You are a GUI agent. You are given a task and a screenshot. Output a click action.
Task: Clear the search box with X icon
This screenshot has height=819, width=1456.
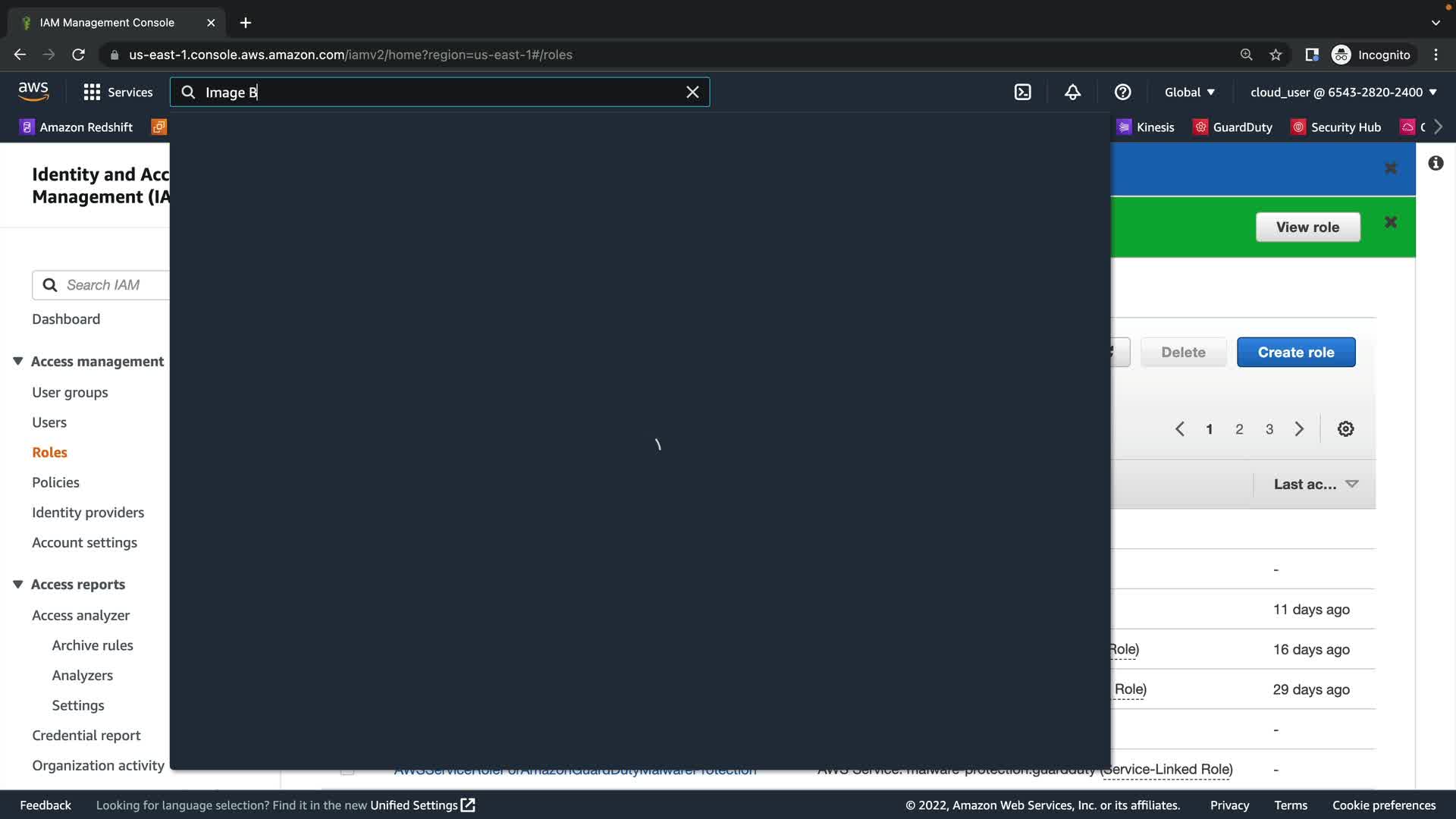click(x=692, y=92)
